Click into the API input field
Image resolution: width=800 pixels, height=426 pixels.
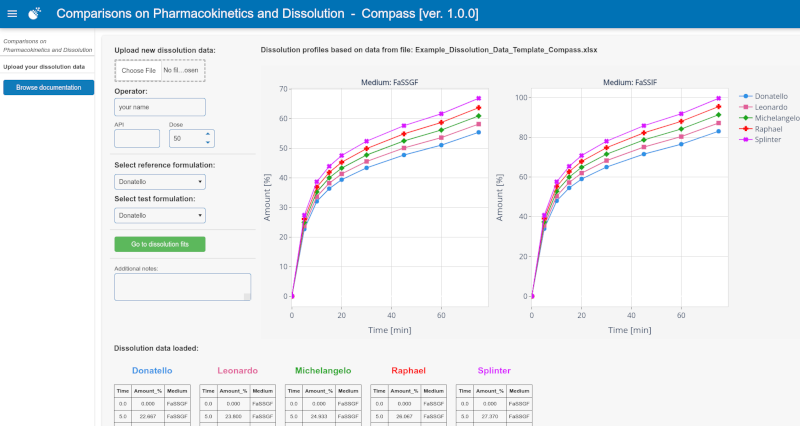tap(137, 139)
